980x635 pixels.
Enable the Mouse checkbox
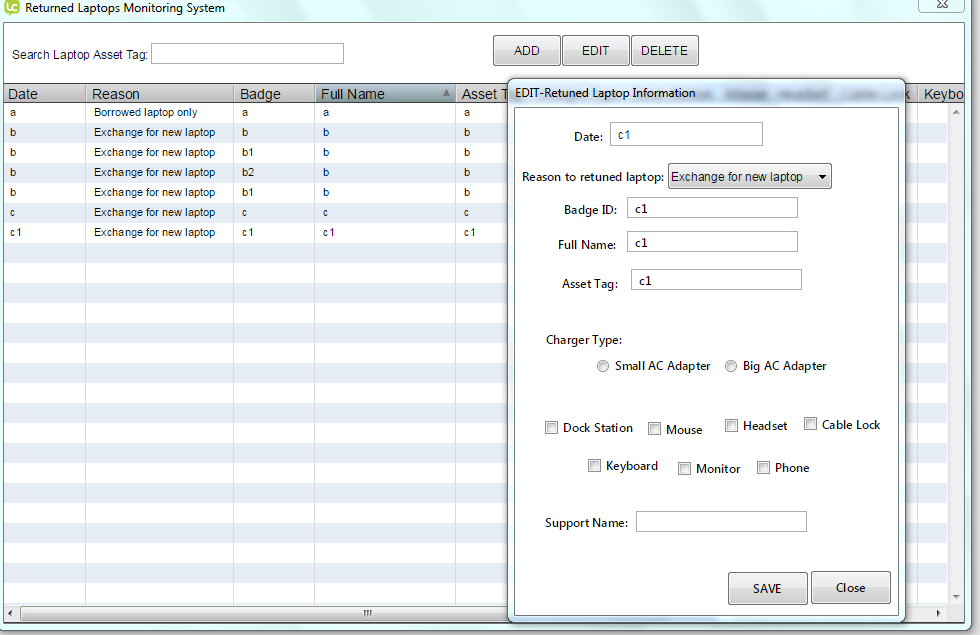coord(654,429)
